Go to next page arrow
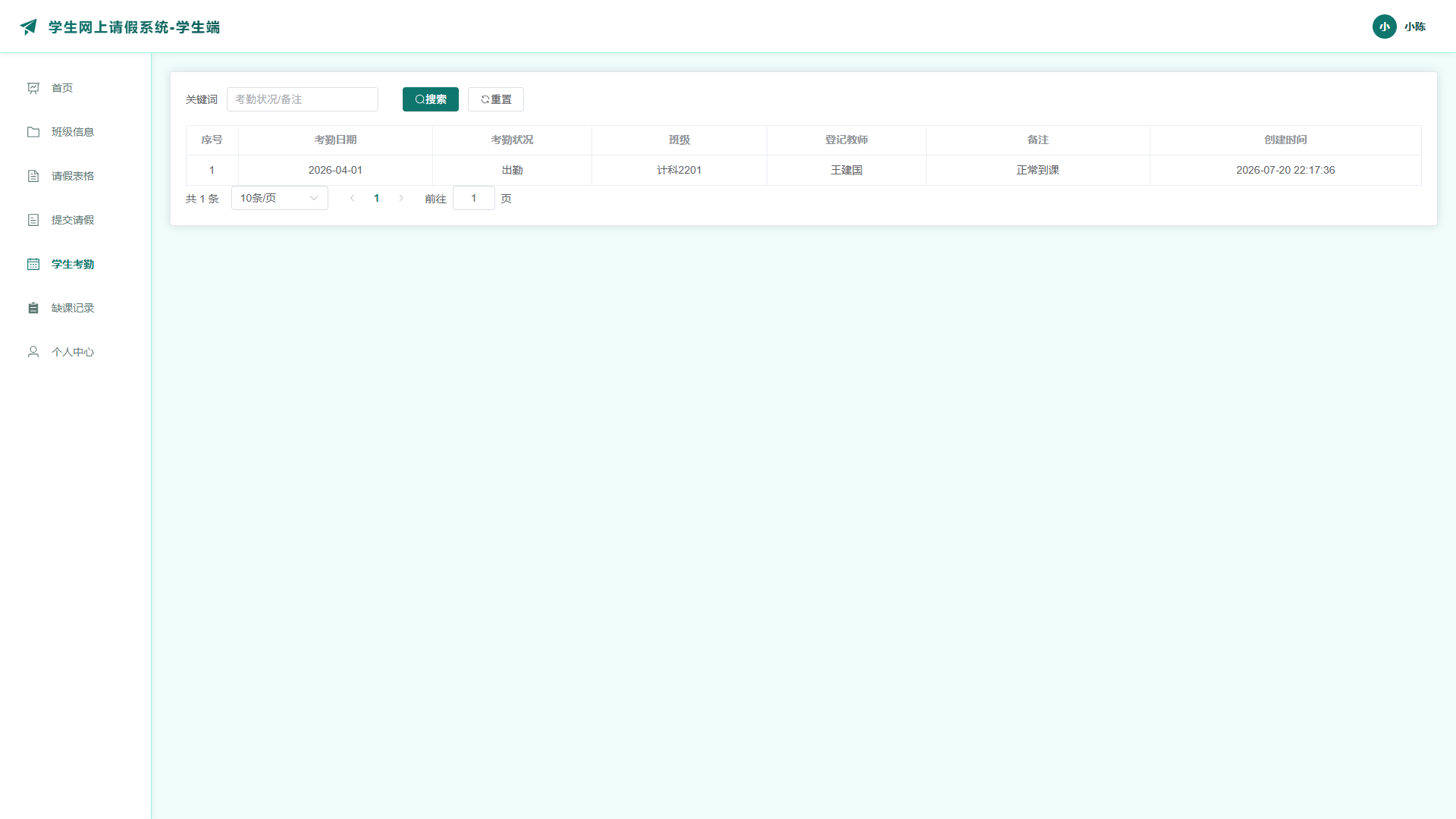 tap(401, 198)
